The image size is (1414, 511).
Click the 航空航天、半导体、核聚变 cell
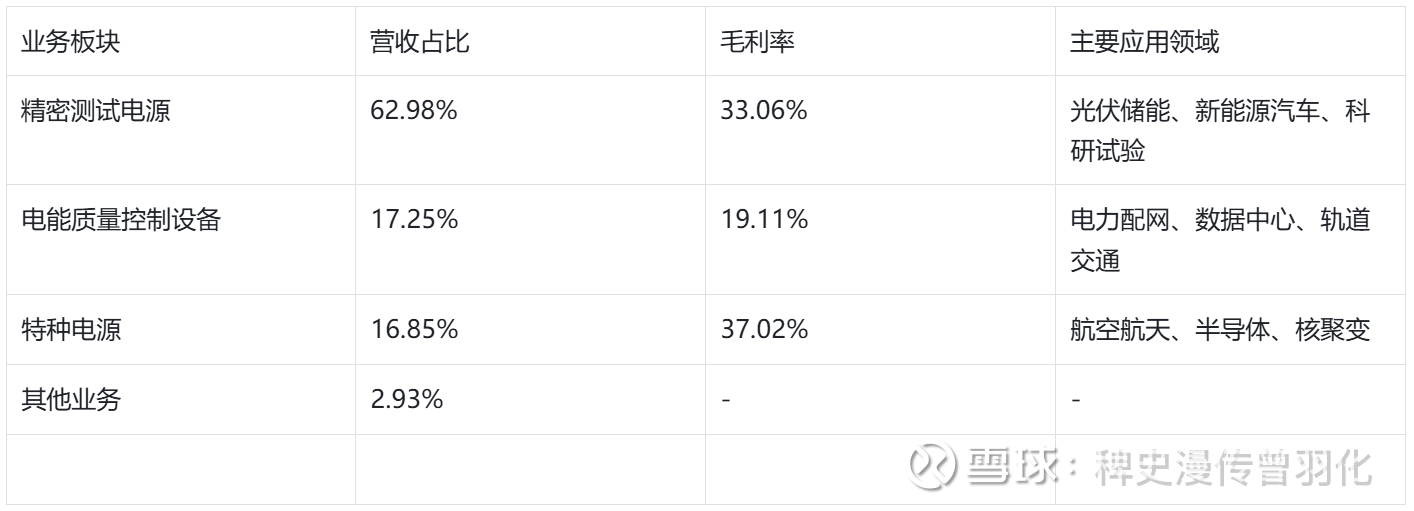[1219, 329]
